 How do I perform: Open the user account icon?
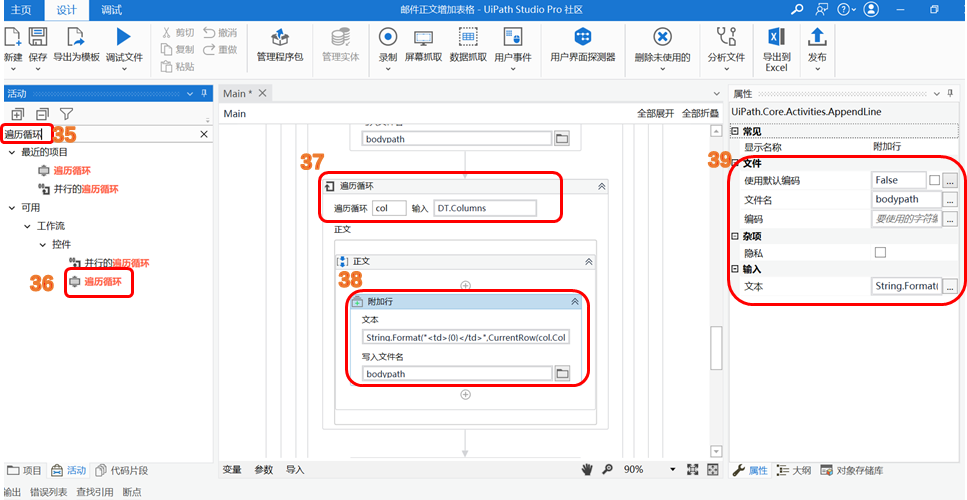point(871,9)
